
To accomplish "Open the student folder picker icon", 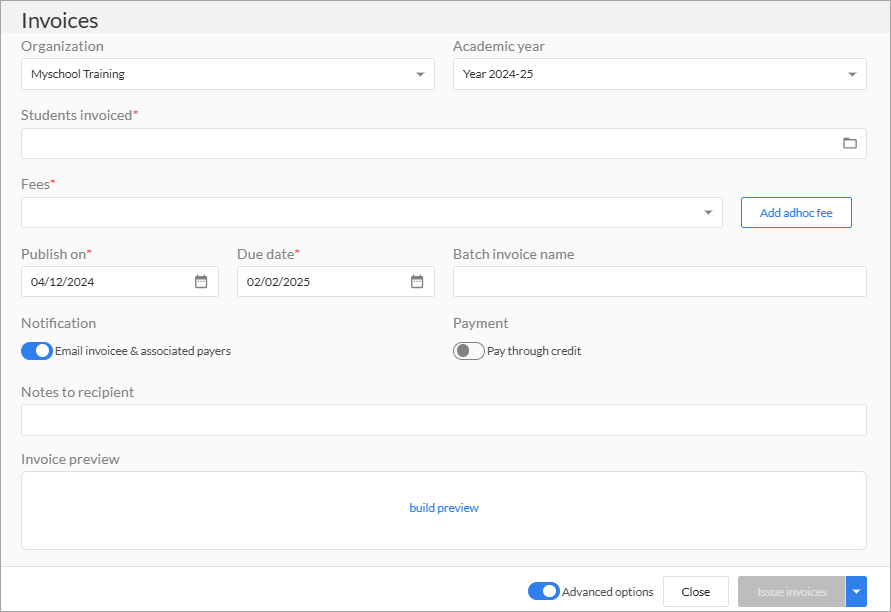I will (x=850, y=143).
